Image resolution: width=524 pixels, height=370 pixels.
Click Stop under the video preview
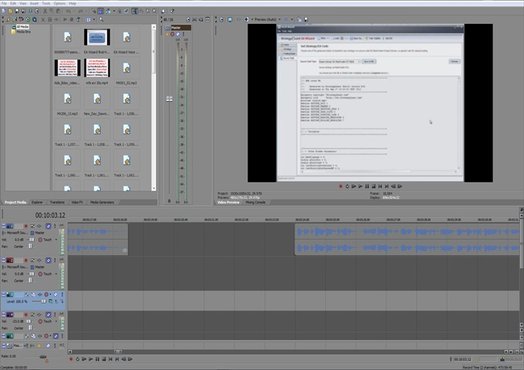[374, 187]
